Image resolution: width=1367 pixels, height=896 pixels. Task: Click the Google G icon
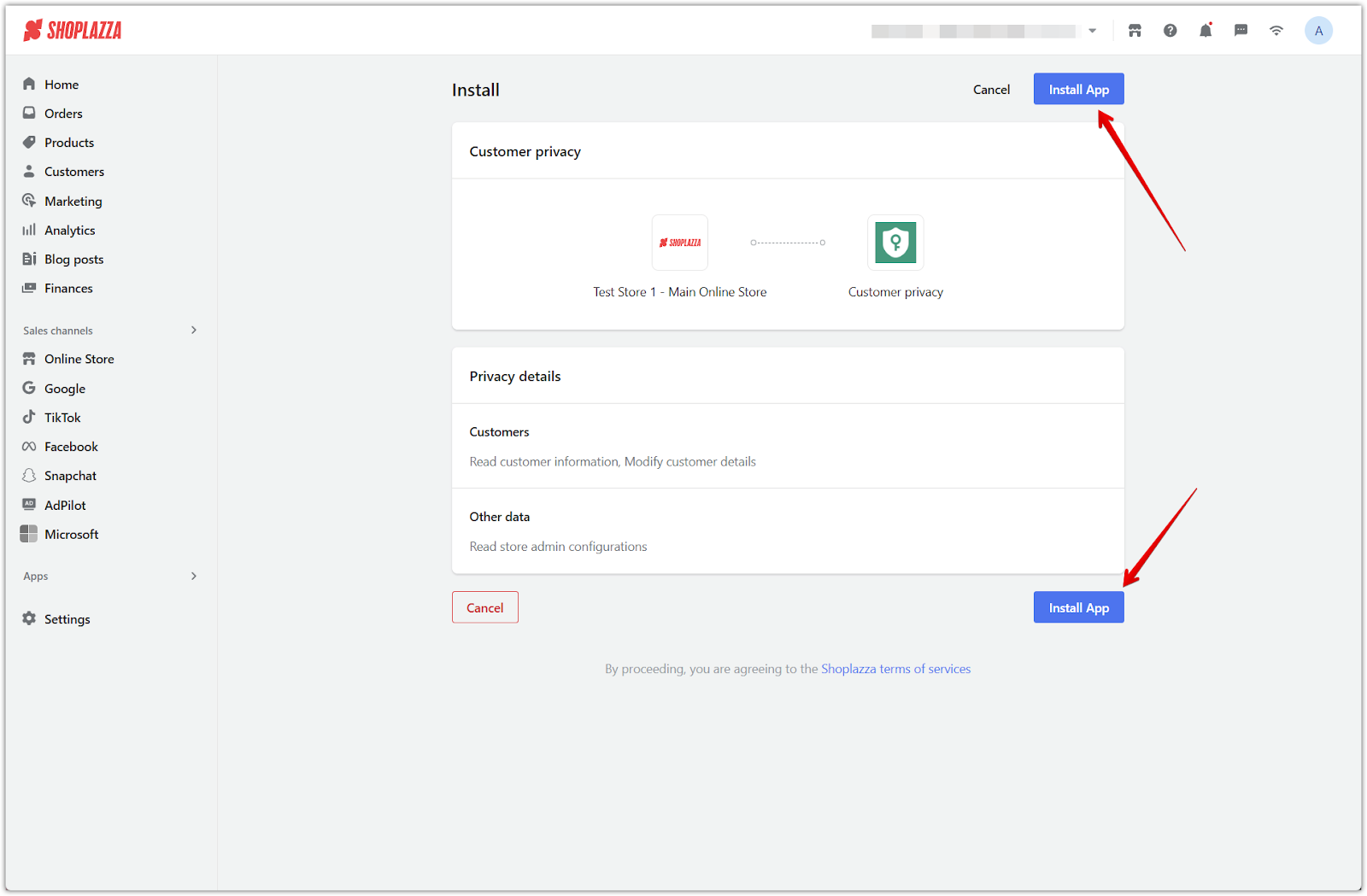(29, 388)
